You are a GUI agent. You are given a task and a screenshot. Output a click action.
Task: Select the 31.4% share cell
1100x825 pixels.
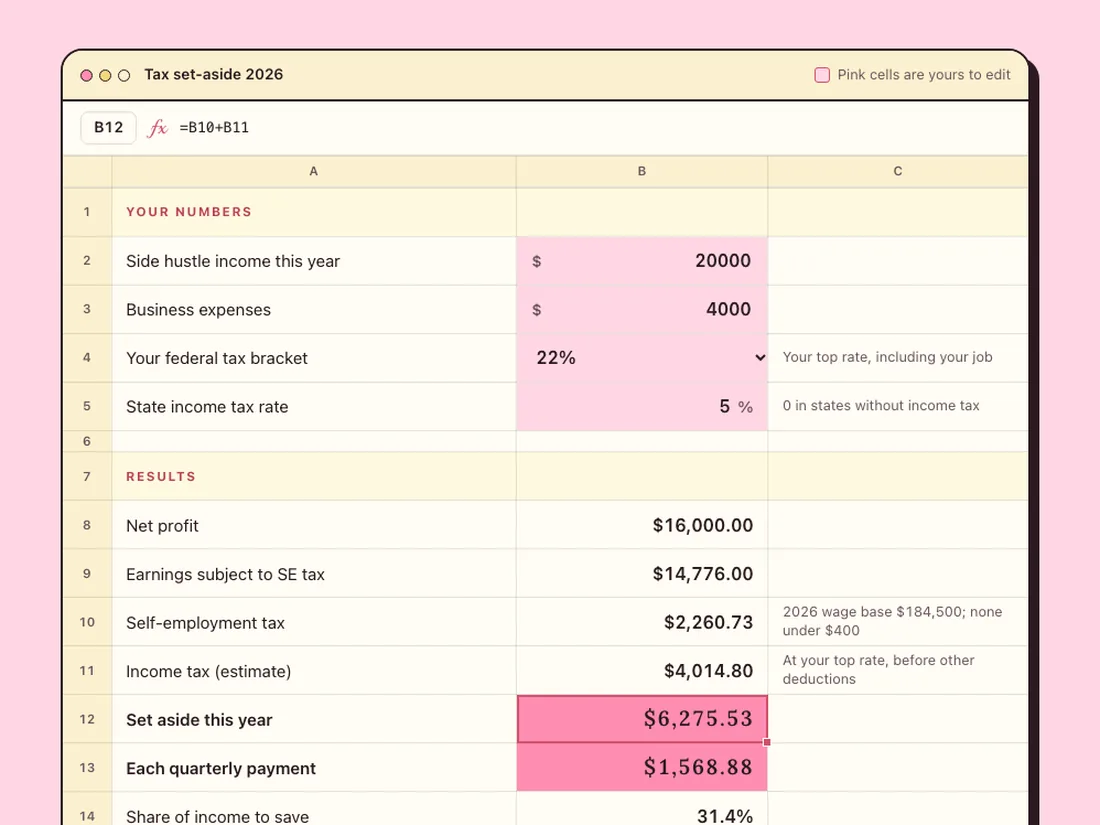(x=642, y=810)
